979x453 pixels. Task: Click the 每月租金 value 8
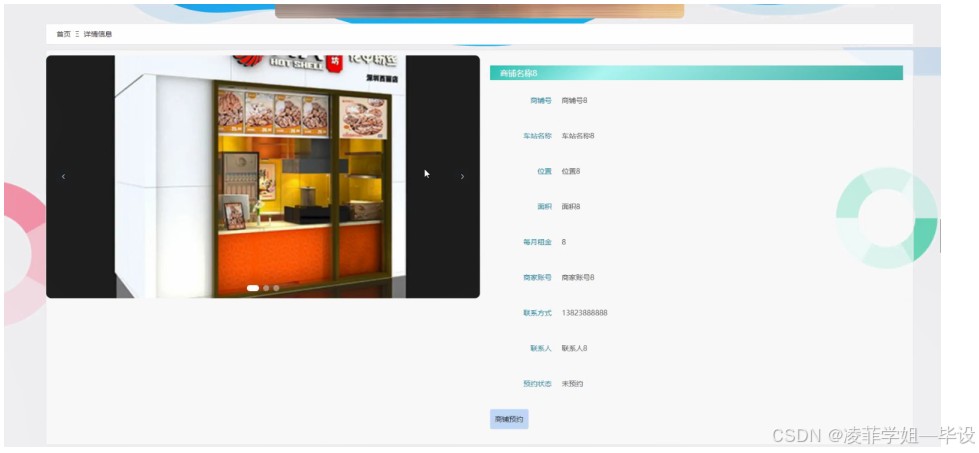click(564, 242)
